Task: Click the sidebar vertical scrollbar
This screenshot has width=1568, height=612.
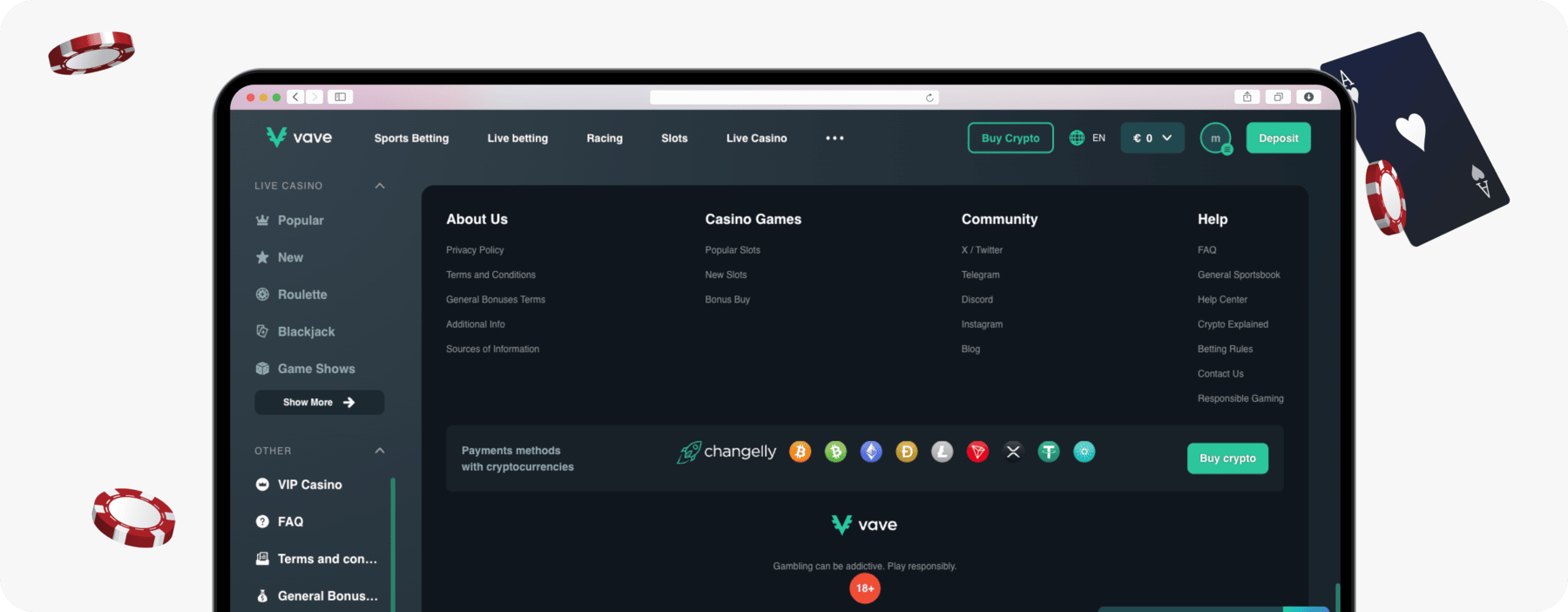Action: 393,544
